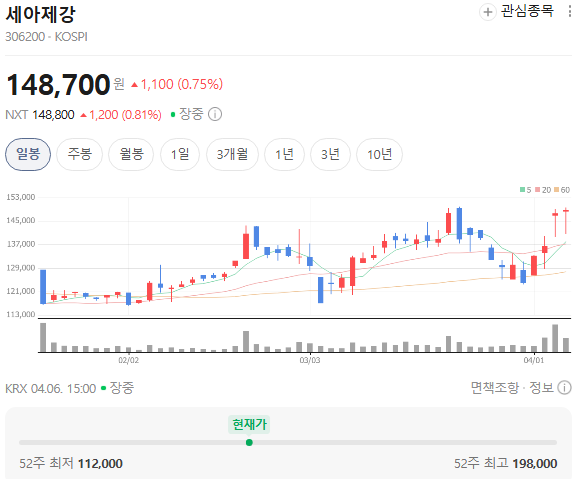Click the 현재가 marker dot on 52-week range

[x=249, y=442]
